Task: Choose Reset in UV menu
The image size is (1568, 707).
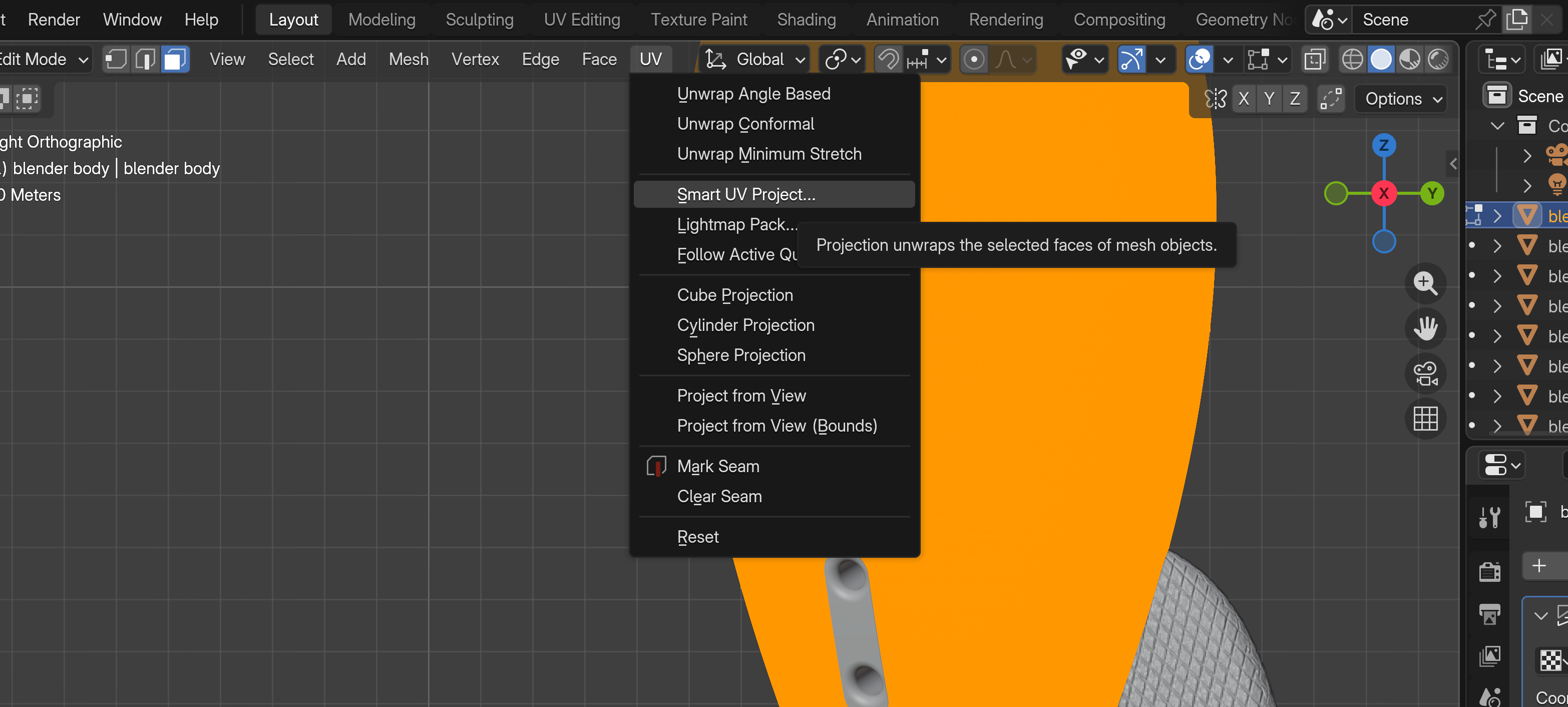Action: click(773, 537)
